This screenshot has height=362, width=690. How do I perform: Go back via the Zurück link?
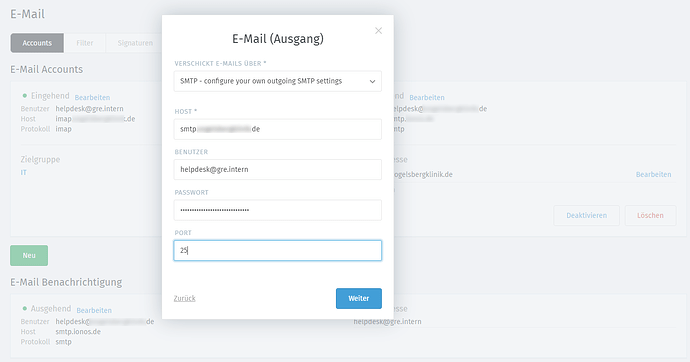point(184,298)
